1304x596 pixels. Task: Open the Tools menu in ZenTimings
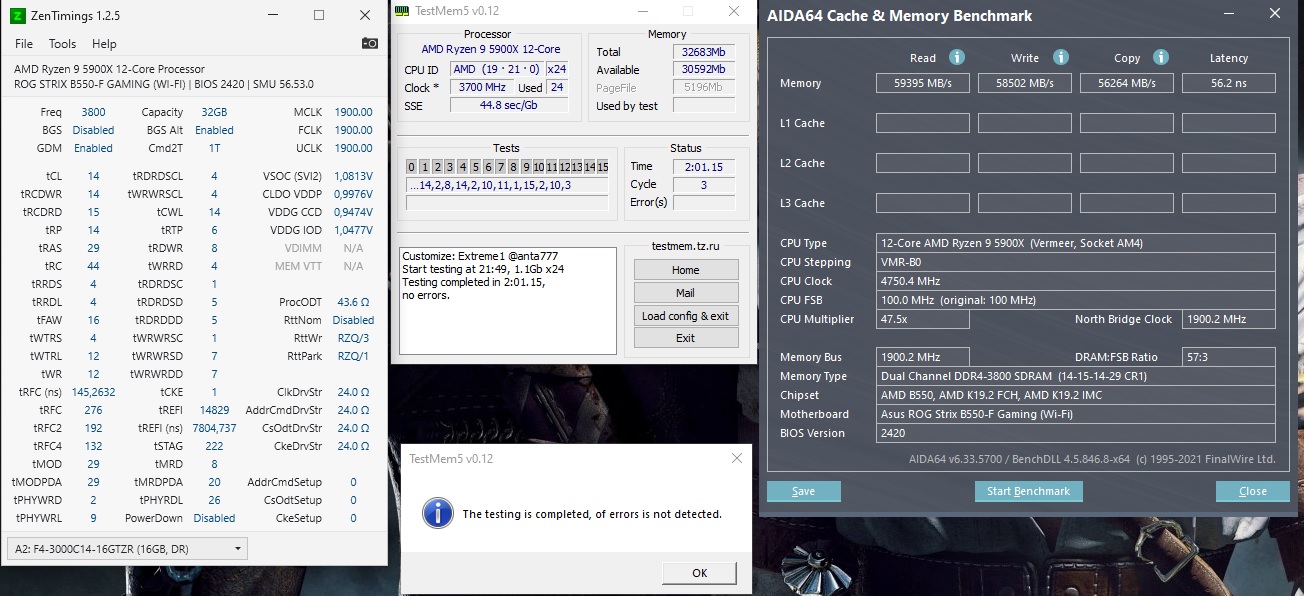[x=62, y=44]
